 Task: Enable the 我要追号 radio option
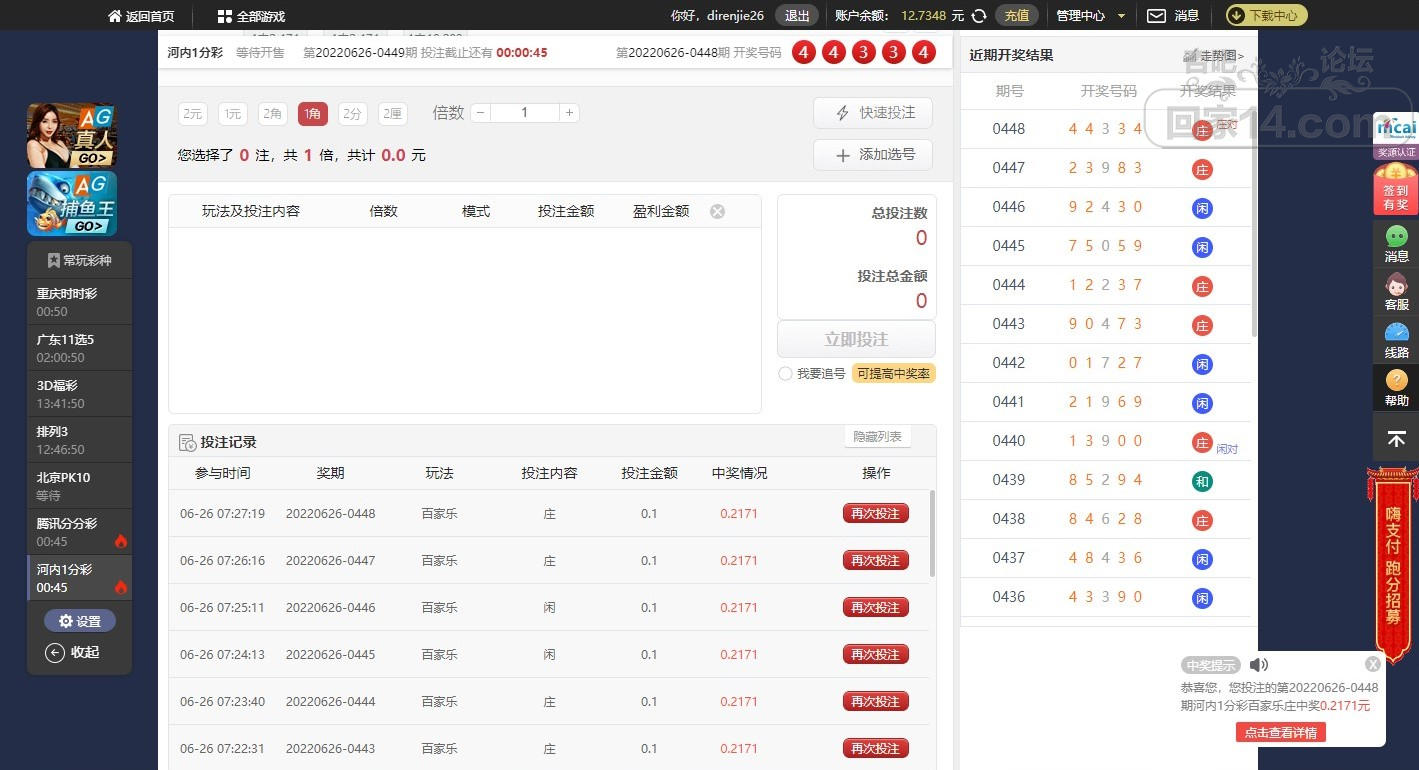coord(785,374)
